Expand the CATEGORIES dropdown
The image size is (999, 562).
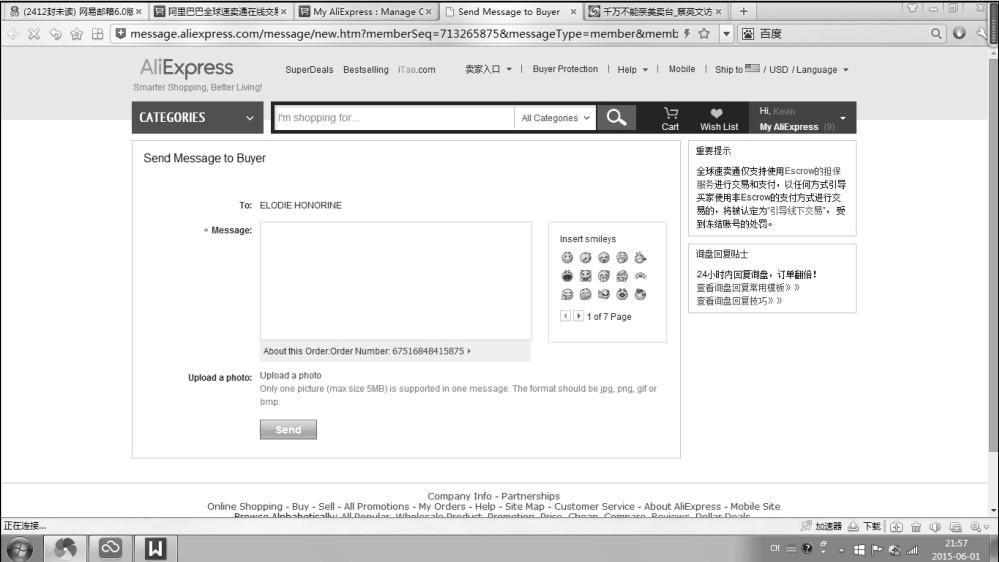click(x=198, y=117)
